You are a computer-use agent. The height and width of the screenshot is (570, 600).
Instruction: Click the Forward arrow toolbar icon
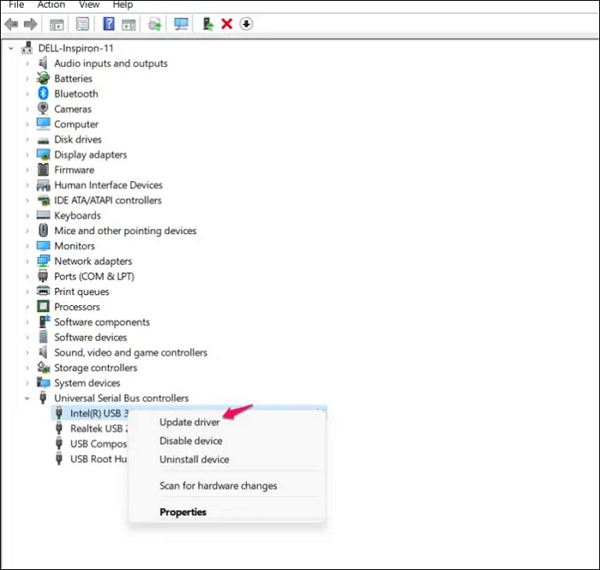(31, 24)
